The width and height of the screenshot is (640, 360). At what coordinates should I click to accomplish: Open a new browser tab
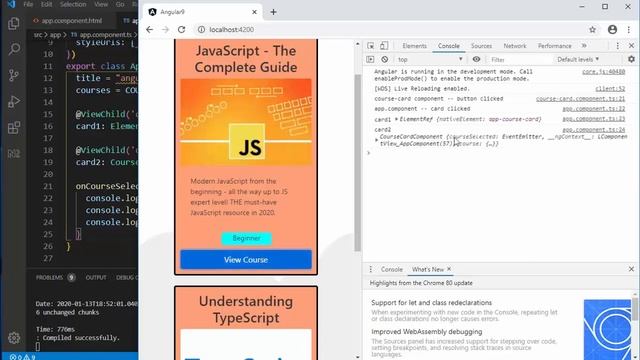pos(273,12)
